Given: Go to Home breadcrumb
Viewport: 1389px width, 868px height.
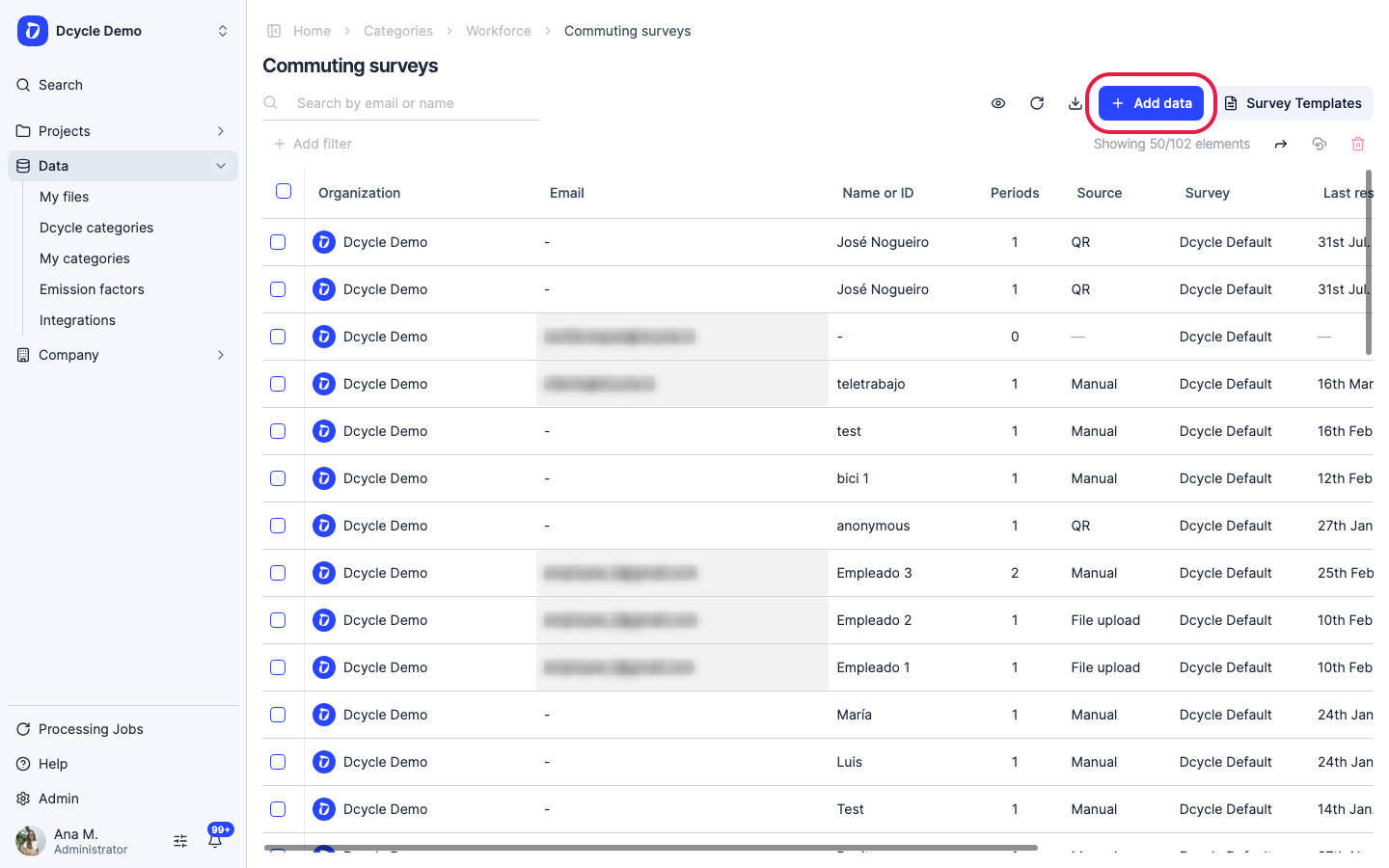Looking at the screenshot, I should pos(312,31).
